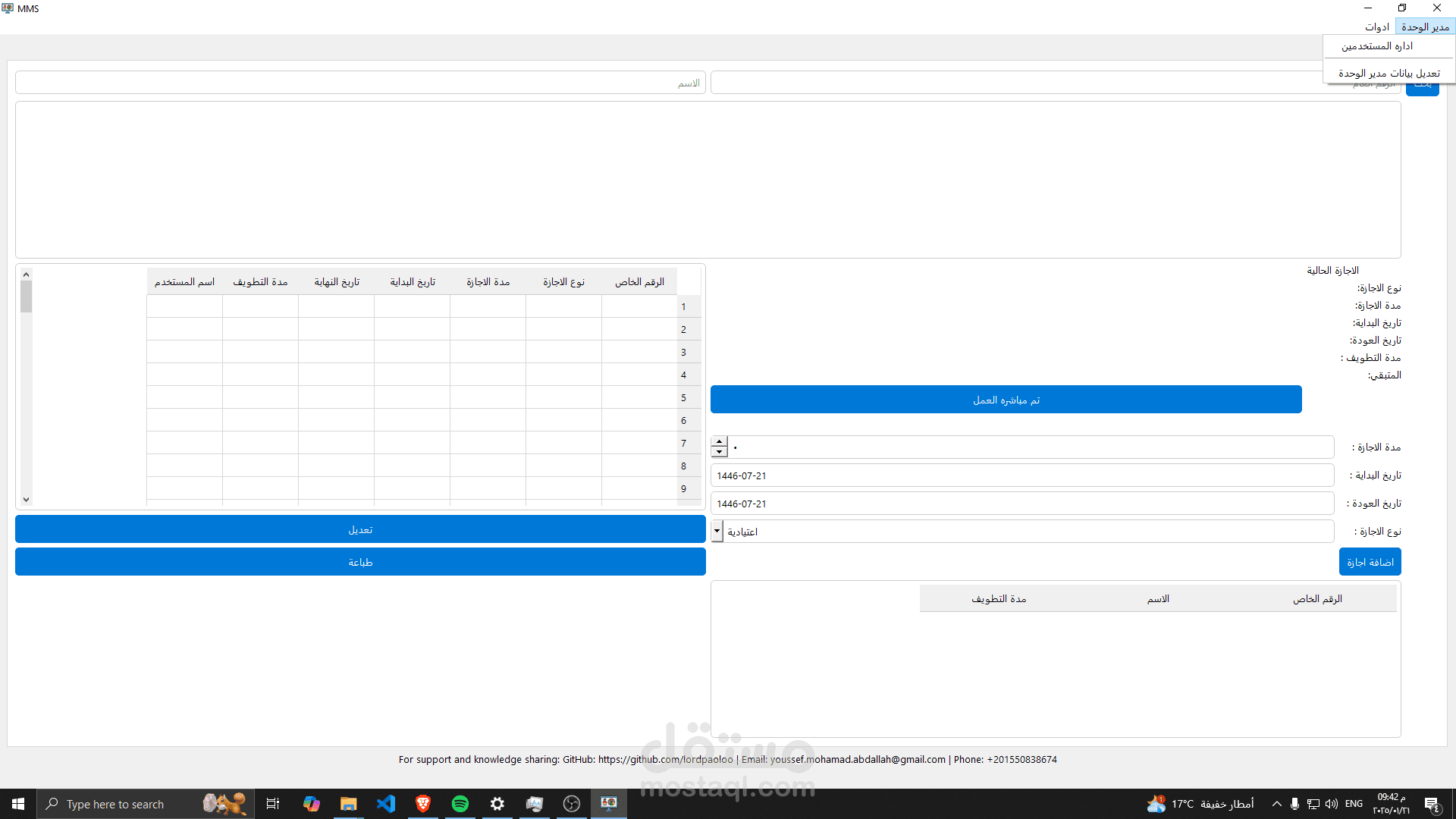Viewport: 1456px width, 819px height.
Task: Expand the نوع الاجازة combo box
Action: tap(717, 532)
